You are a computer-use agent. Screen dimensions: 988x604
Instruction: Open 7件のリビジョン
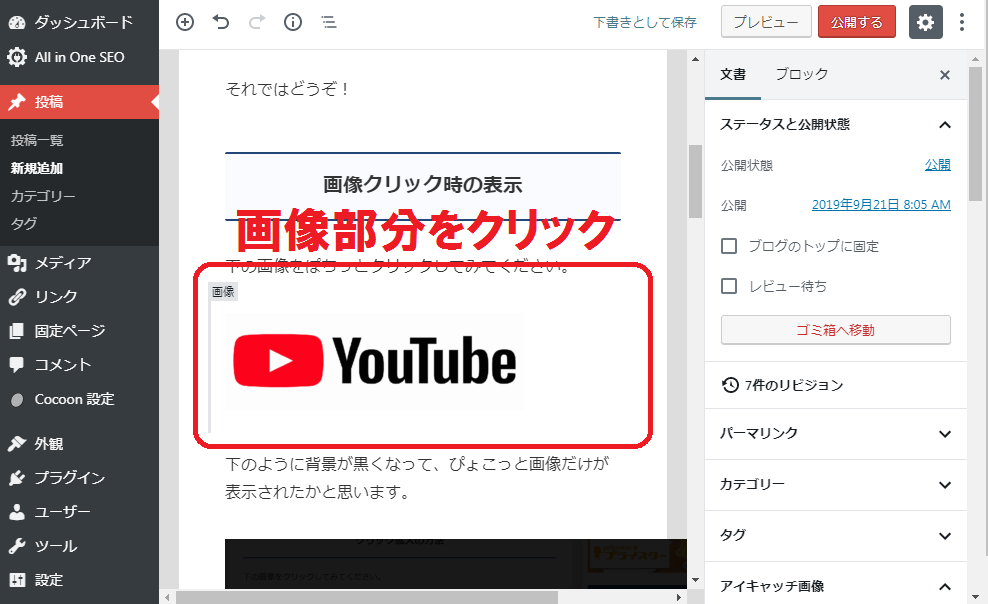click(836, 385)
